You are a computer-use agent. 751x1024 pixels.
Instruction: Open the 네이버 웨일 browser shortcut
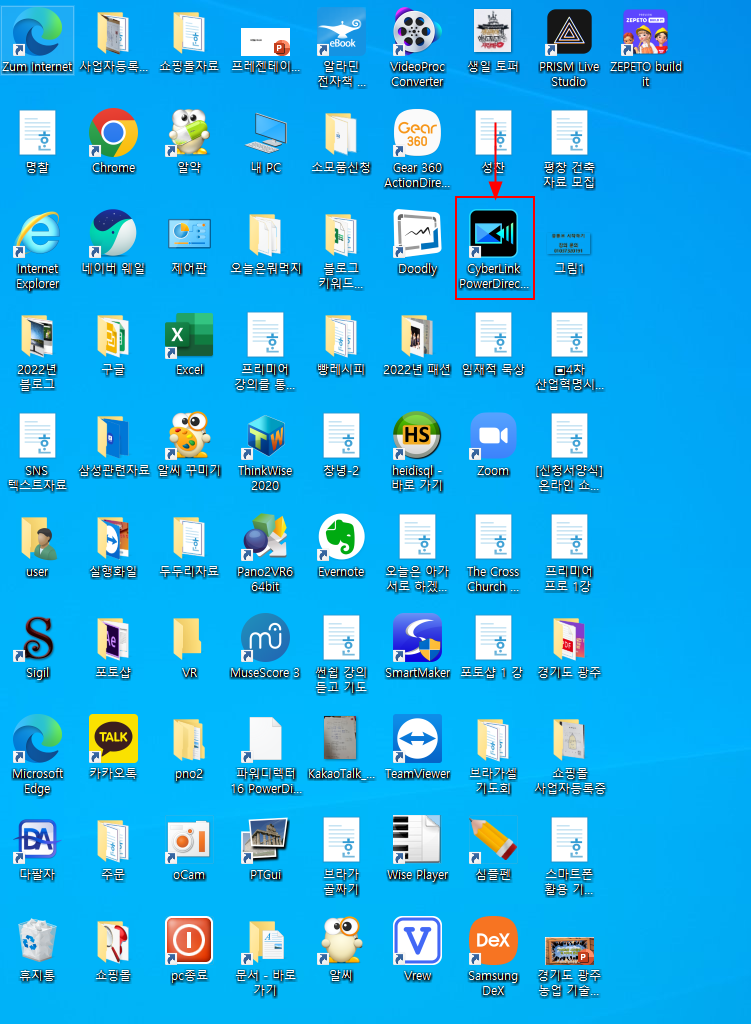[x=113, y=234]
